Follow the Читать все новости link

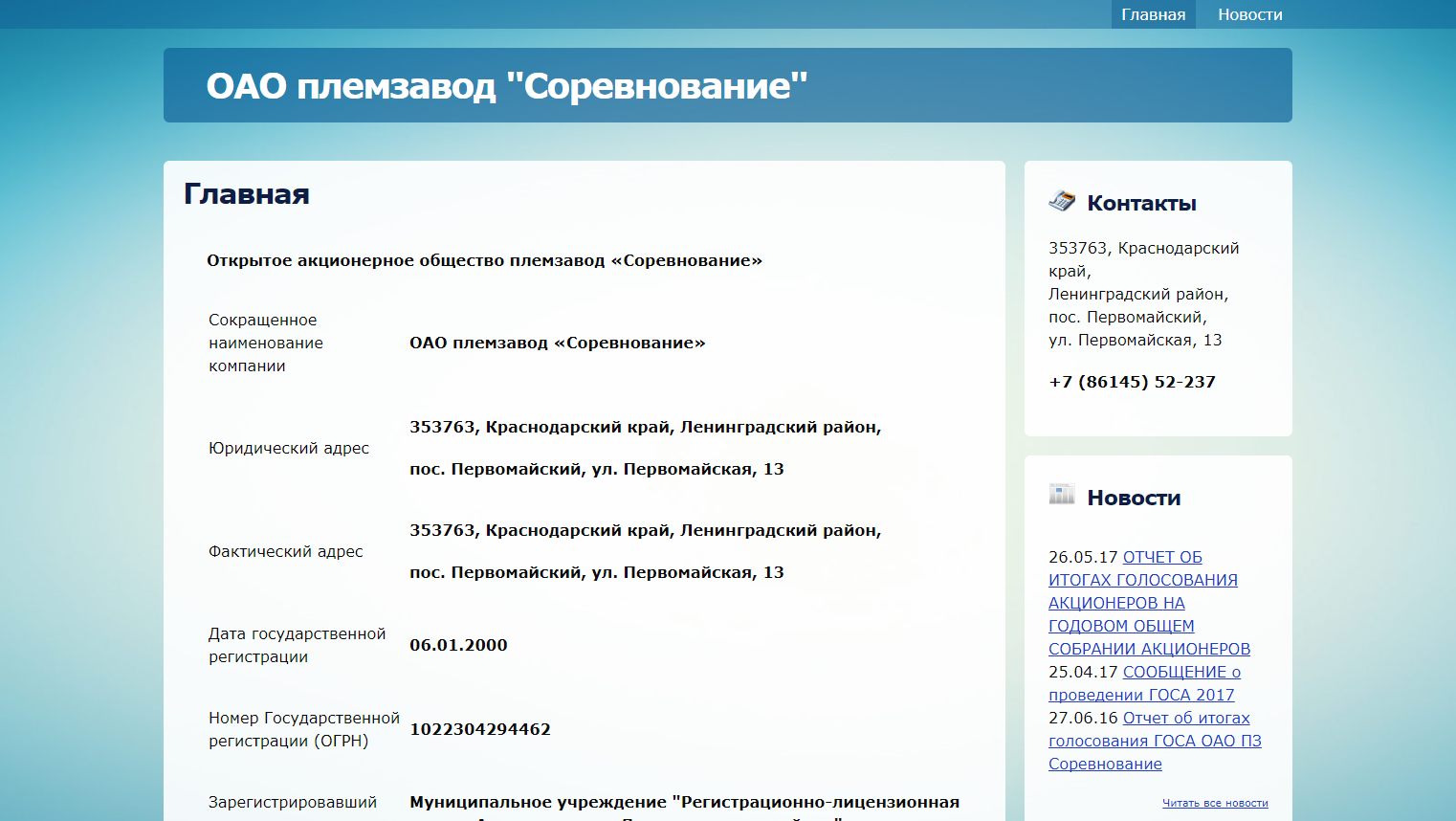click(x=1215, y=803)
